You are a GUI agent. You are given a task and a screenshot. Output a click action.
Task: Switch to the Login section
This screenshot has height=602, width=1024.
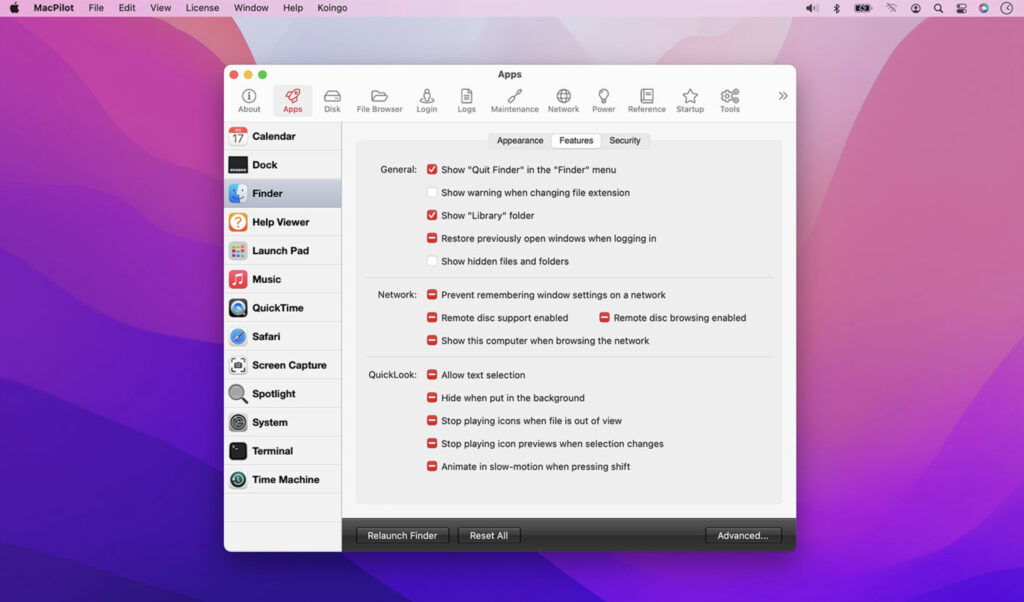(426, 101)
